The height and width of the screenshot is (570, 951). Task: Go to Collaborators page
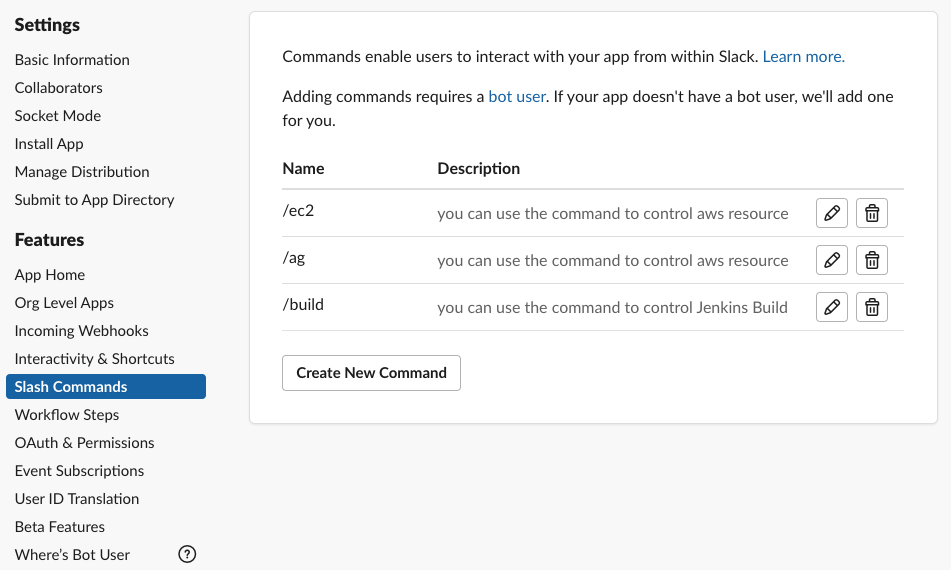58,88
